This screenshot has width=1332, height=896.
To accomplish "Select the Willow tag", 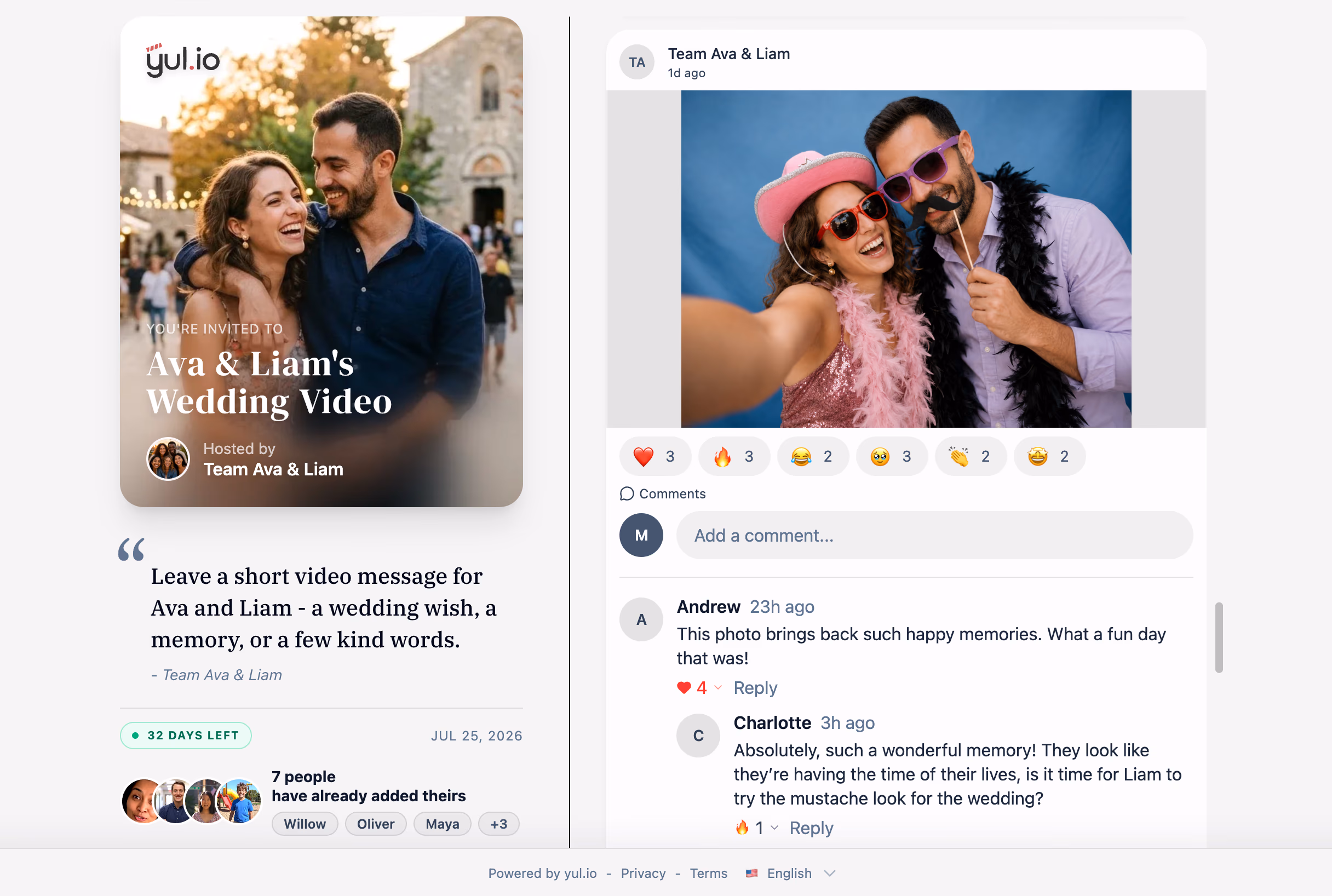I will 305,824.
